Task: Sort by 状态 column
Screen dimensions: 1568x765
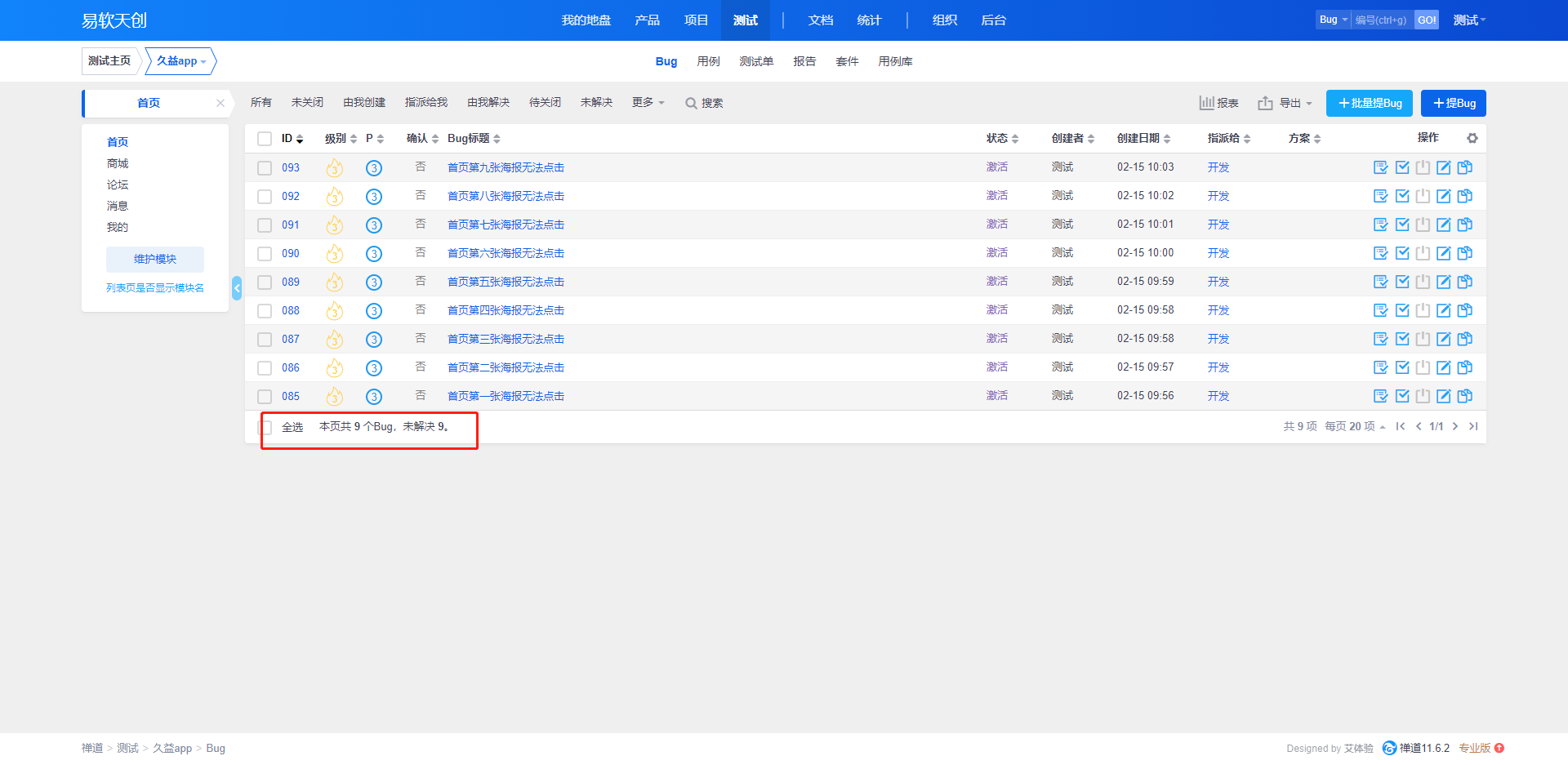Action: tap(1002, 139)
